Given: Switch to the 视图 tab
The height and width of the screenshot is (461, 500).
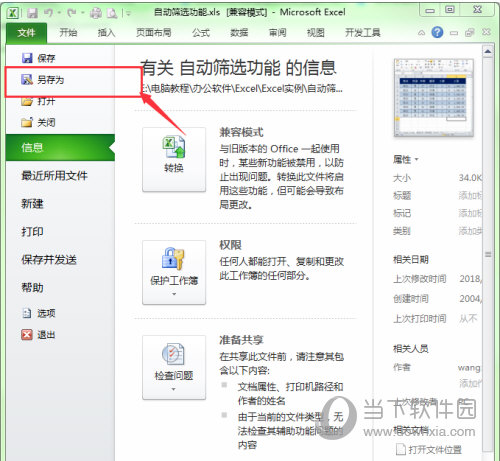Looking at the screenshot, I should coord(315,33).
